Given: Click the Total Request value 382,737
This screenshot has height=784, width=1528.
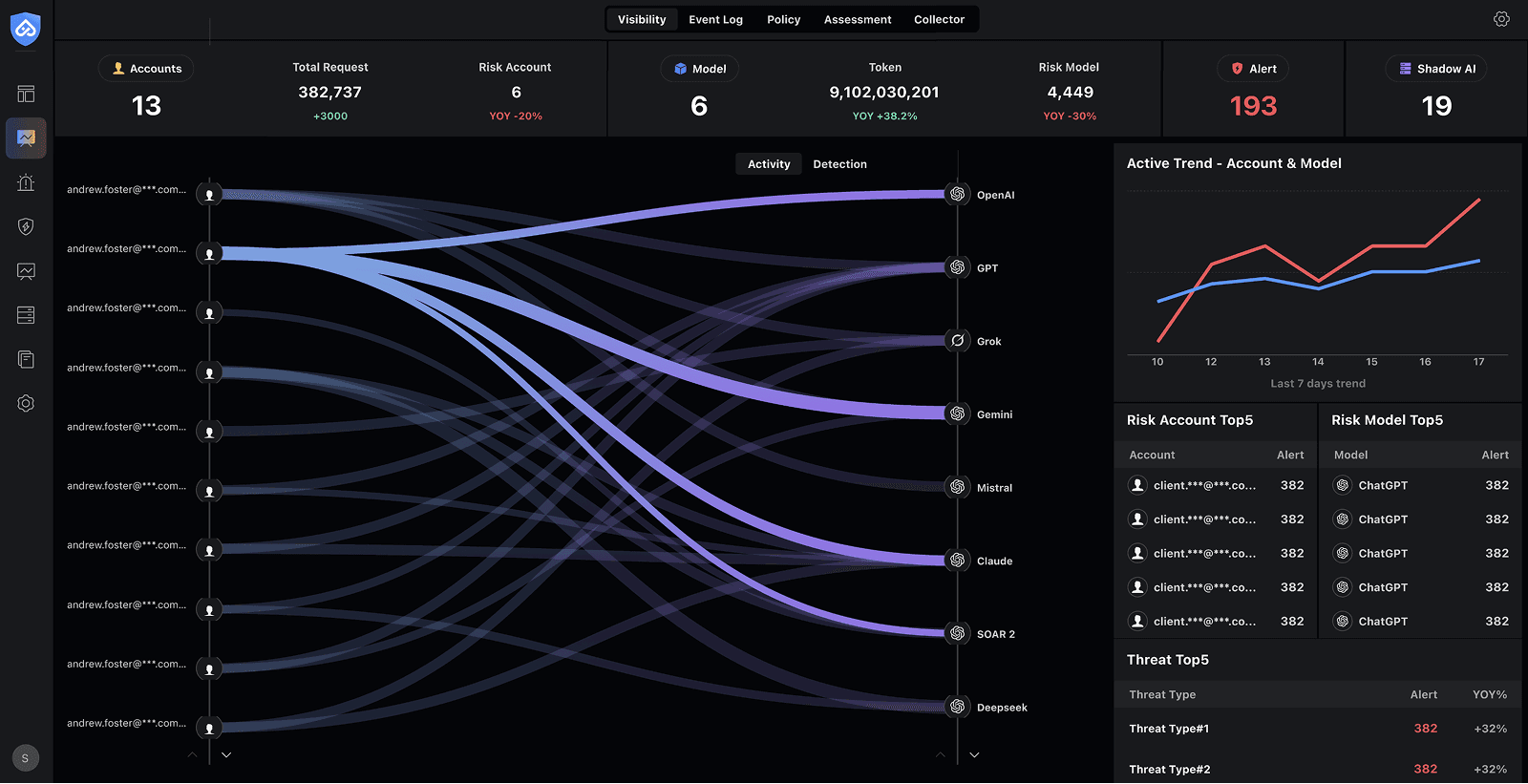Looking at the screenshot, I should (329, 93).
